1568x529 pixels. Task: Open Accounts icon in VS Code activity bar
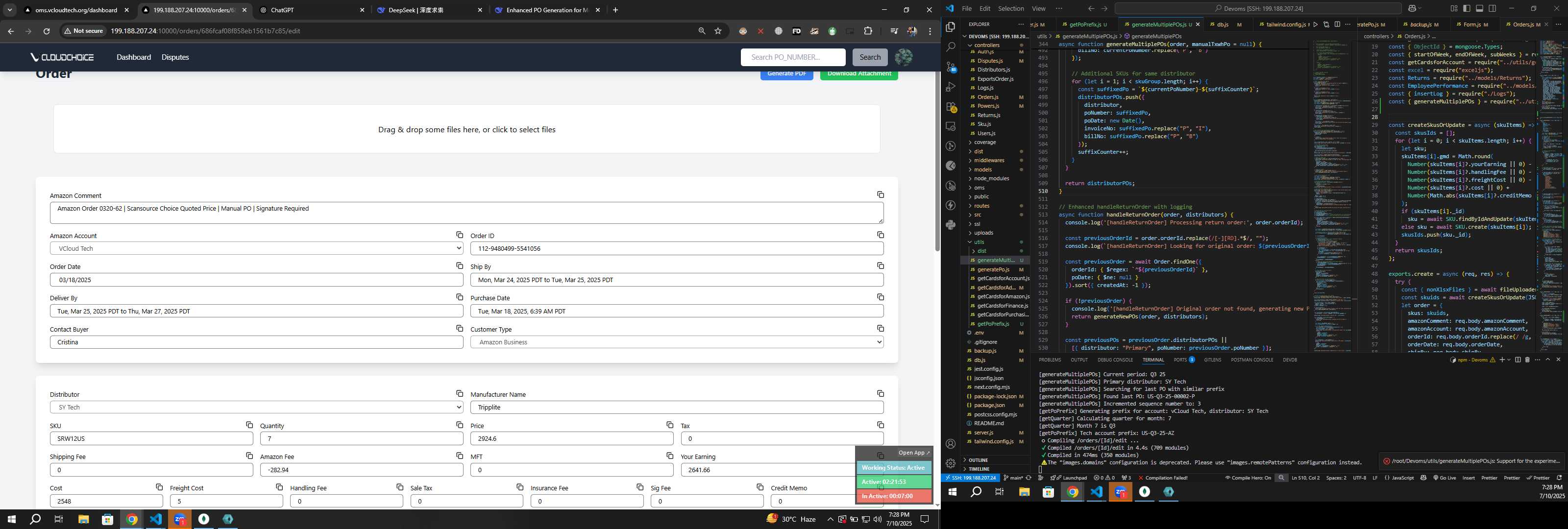(x=950, y=444)
